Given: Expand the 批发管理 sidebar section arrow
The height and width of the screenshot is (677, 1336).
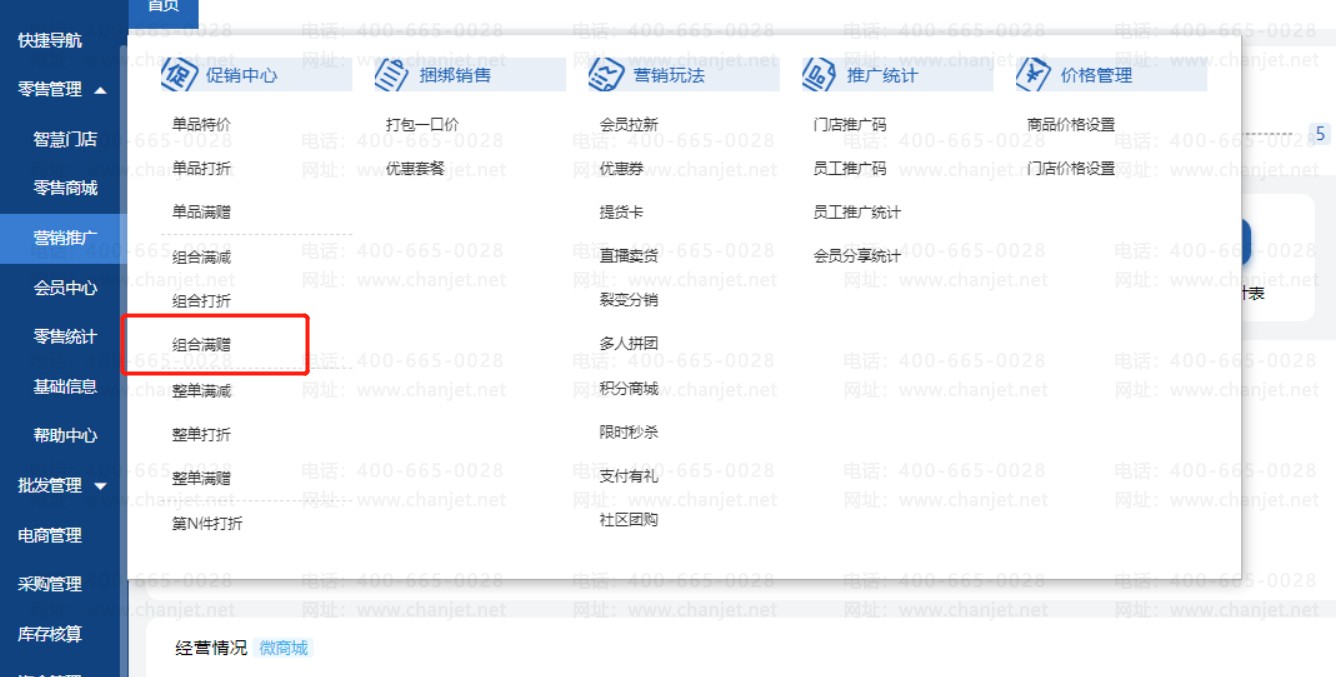Looking at the screenshot, I should pos(100,486).
